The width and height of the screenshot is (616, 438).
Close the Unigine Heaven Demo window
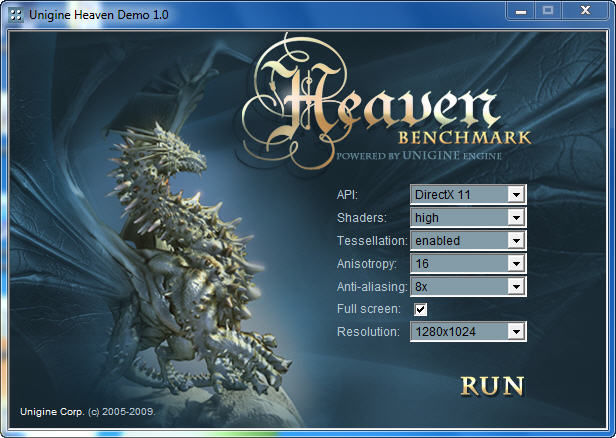tap(585, 11)
